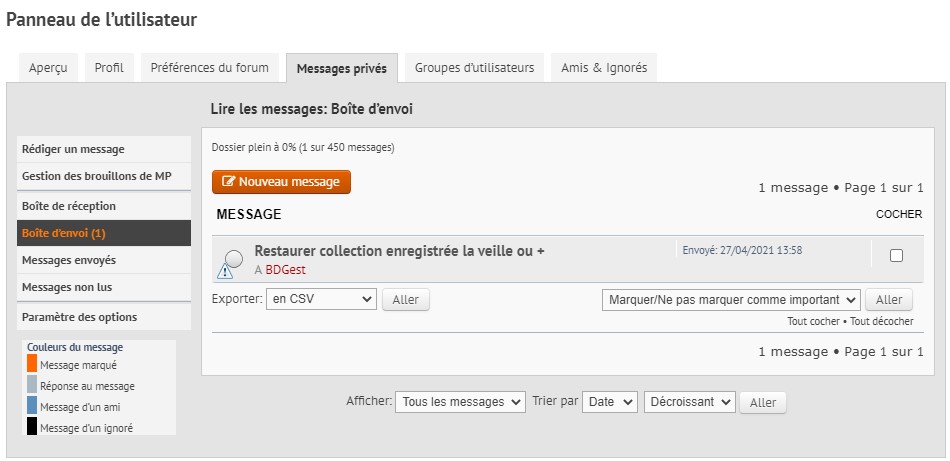The height and width of the screenshot is (461, 950).
Task: Switch to the Profil tab
Action: click(x=109, y=68)
